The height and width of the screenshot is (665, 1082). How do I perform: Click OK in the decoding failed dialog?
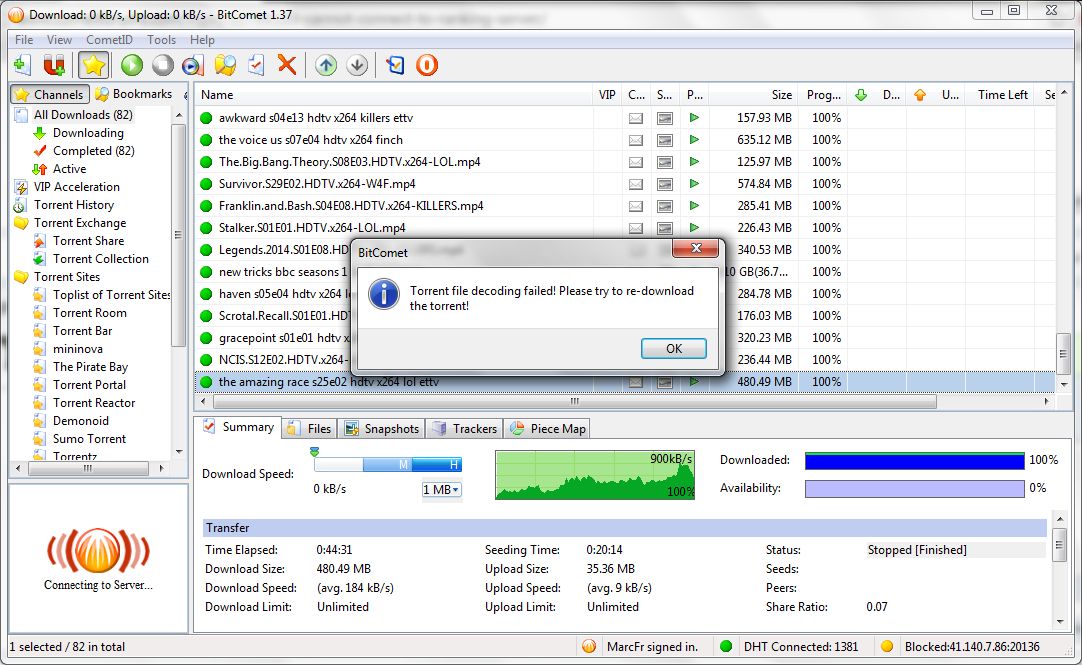coord(673,348)
